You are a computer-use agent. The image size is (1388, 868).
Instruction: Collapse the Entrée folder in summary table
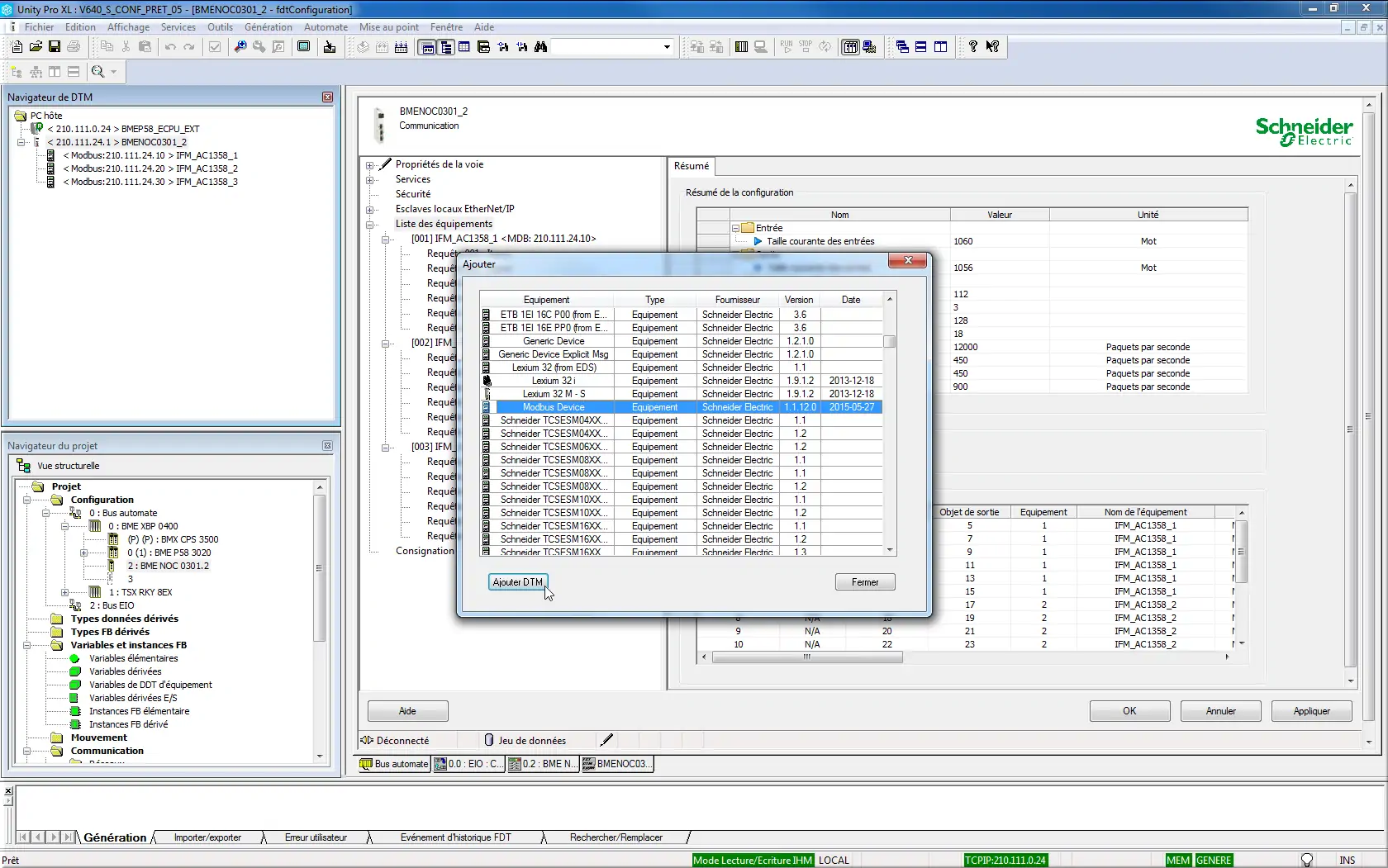[x=735, y=228]
